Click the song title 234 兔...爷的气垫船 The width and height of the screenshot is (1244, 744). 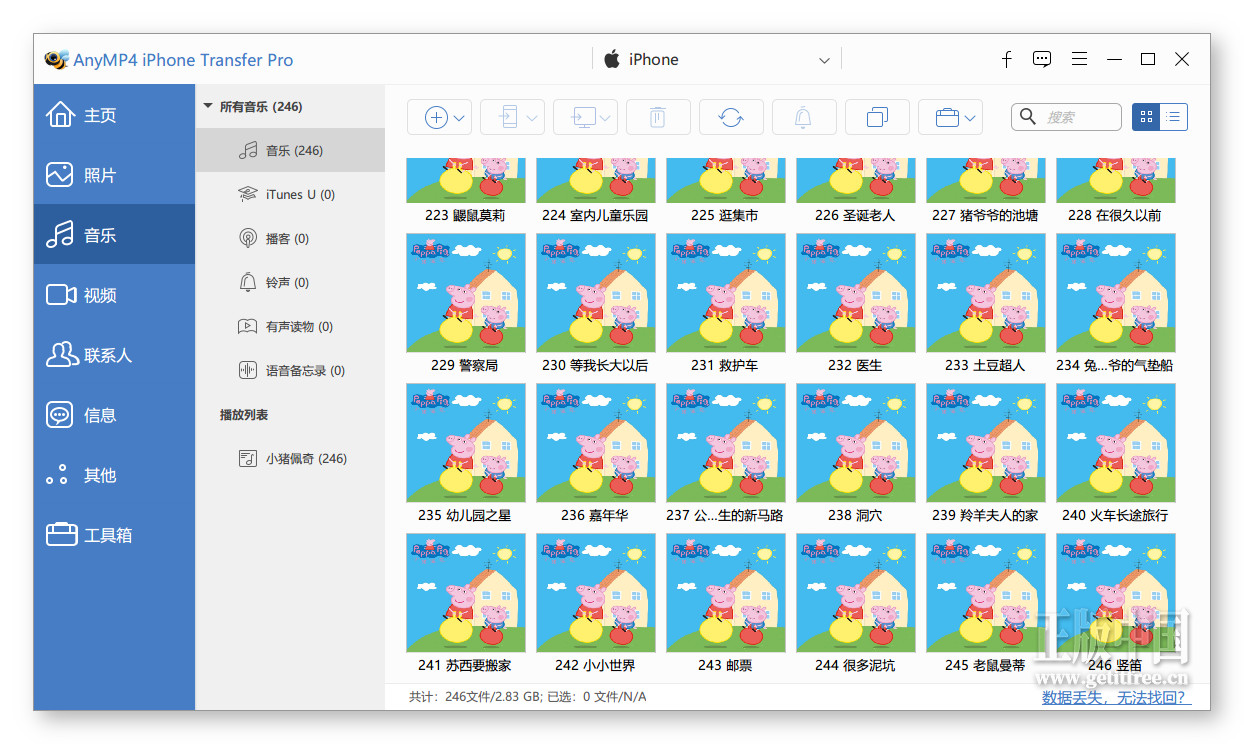coord(1115,365)
